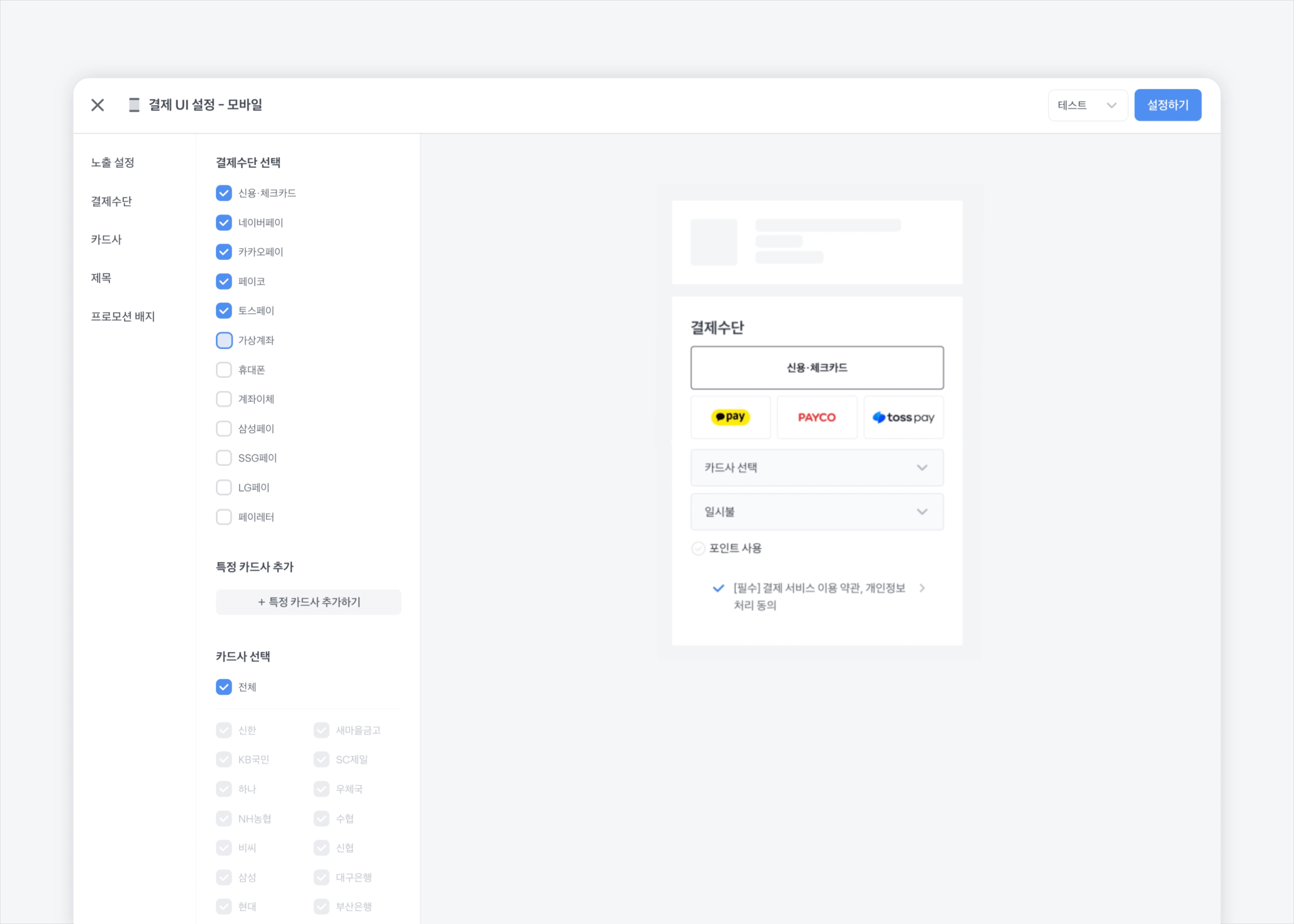Click the 특정 카드사 추가하기 button
This screenshot has width=1294, height=924.
point(308,602)
